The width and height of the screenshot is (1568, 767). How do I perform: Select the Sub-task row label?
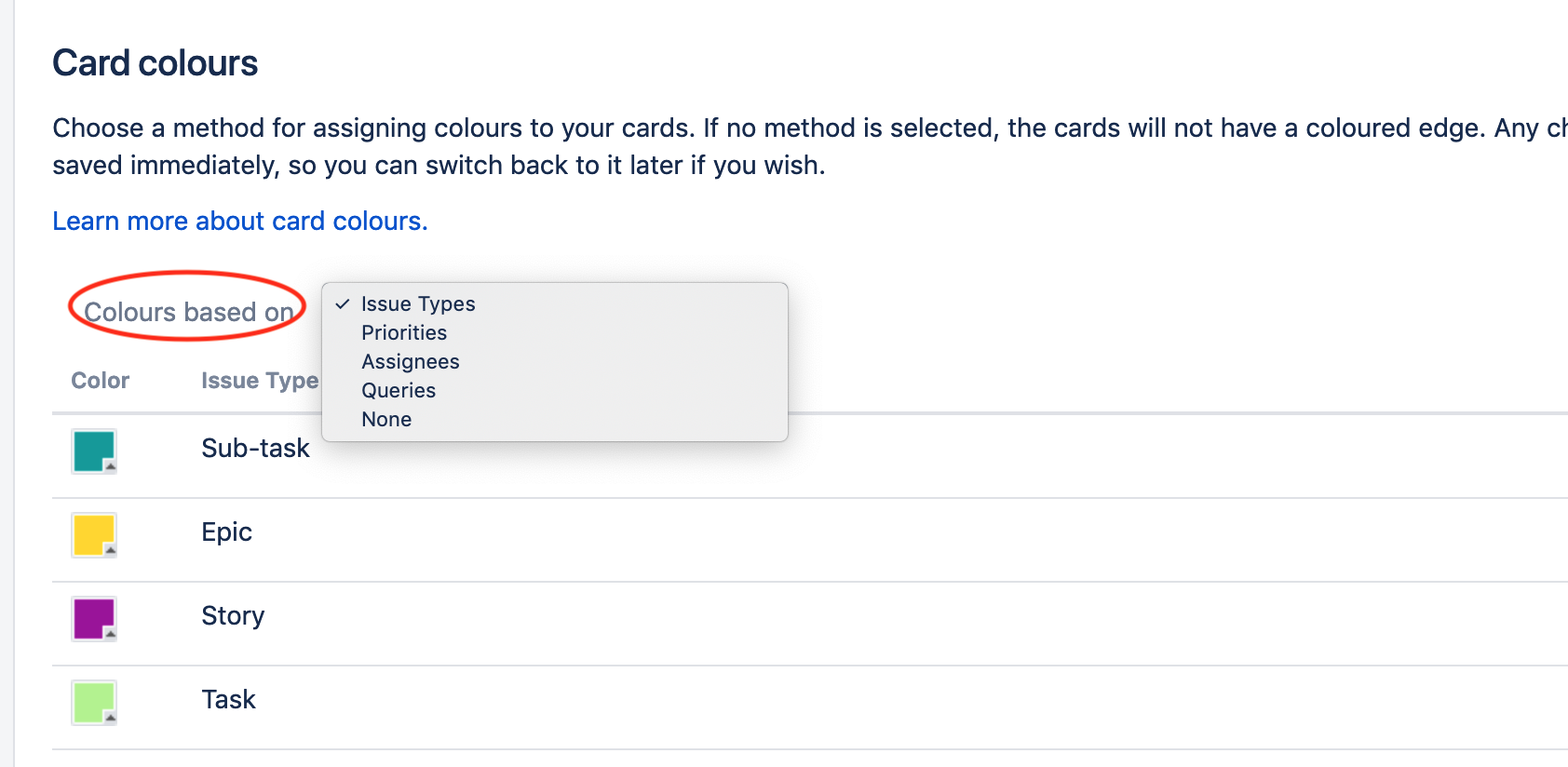[255, 448]
